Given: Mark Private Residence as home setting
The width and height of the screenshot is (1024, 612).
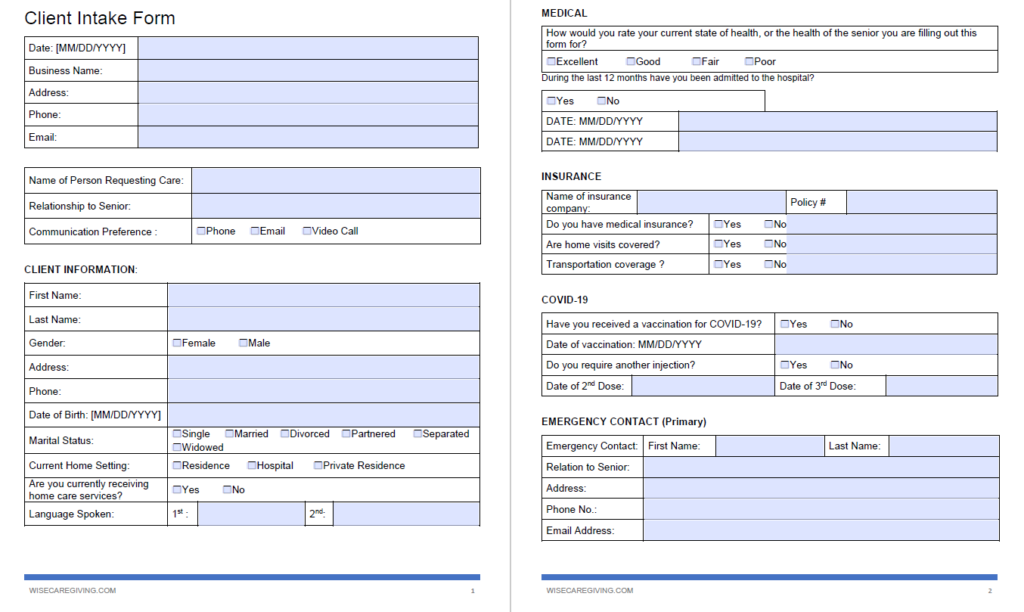Looking at the screenshot, I should tap(318, 465).
